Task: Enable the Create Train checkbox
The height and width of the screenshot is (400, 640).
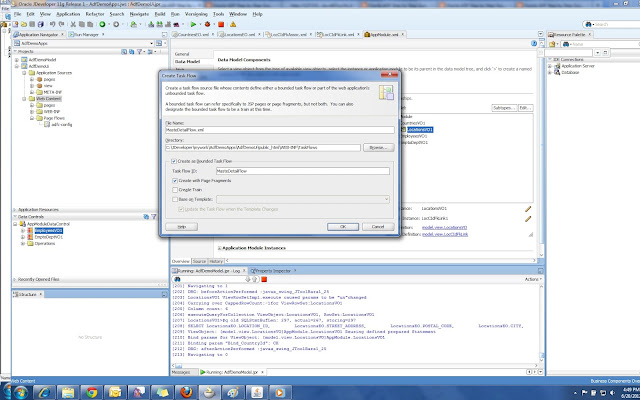Action: click(175, 190)
